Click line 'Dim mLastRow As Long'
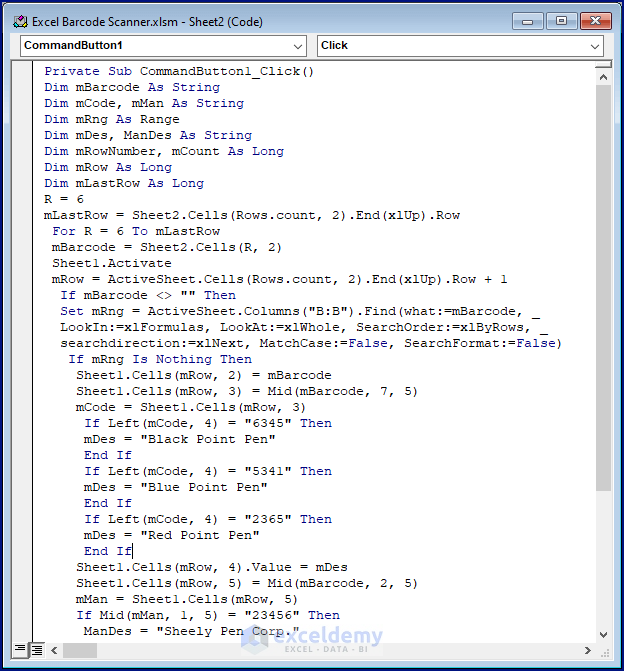 (124, 183)
